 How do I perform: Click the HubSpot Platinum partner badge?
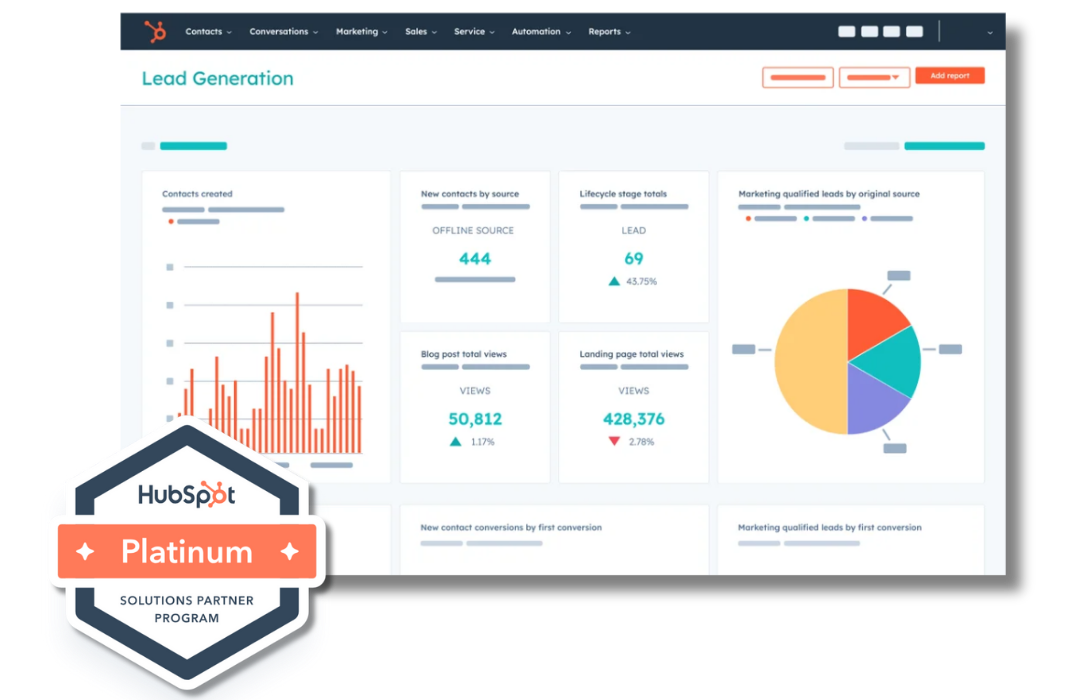pyautogui.click(x=187, y=552)
